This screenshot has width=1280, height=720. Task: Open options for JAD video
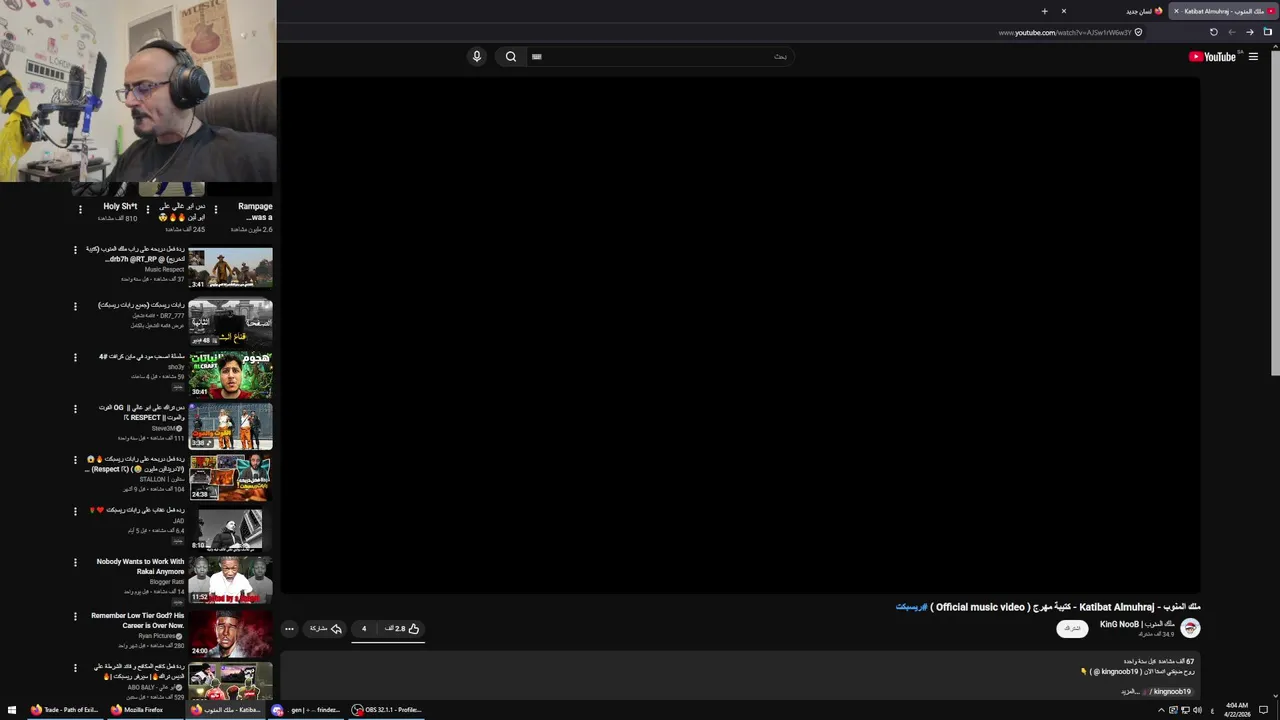coord(75,511)
